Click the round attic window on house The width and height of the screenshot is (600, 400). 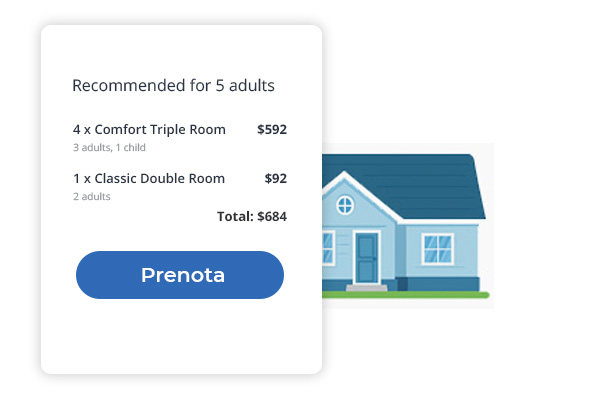click(x=344, y=206)
